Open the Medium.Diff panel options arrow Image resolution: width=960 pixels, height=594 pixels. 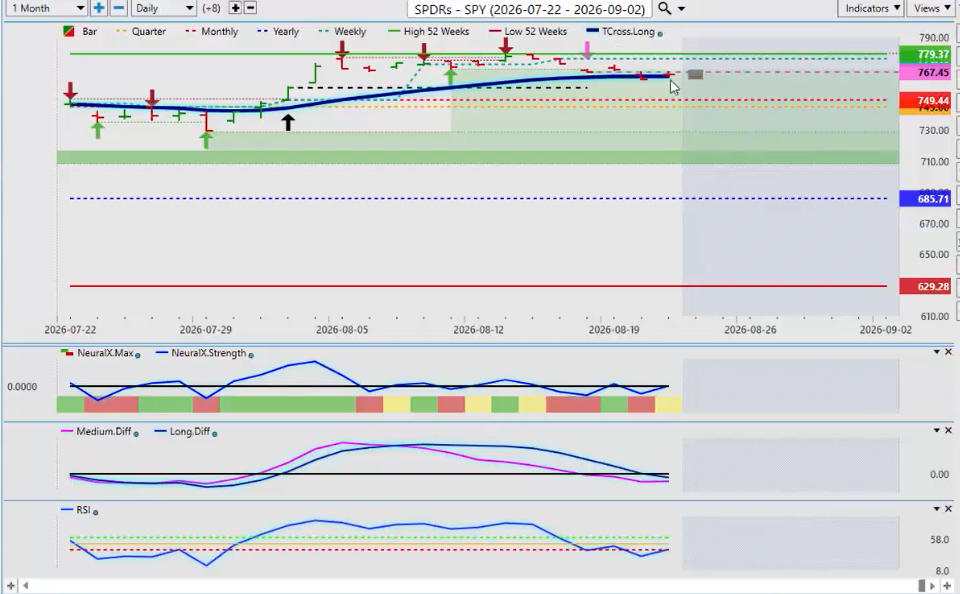[936, 430]
